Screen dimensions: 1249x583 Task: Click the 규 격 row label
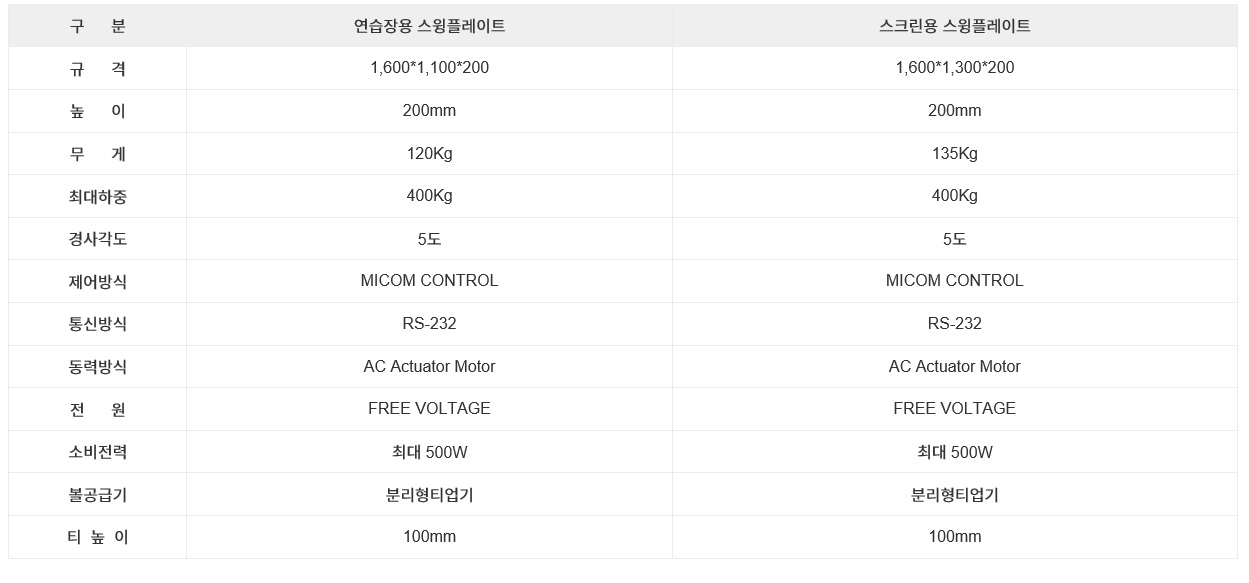[x=97, y=69]
